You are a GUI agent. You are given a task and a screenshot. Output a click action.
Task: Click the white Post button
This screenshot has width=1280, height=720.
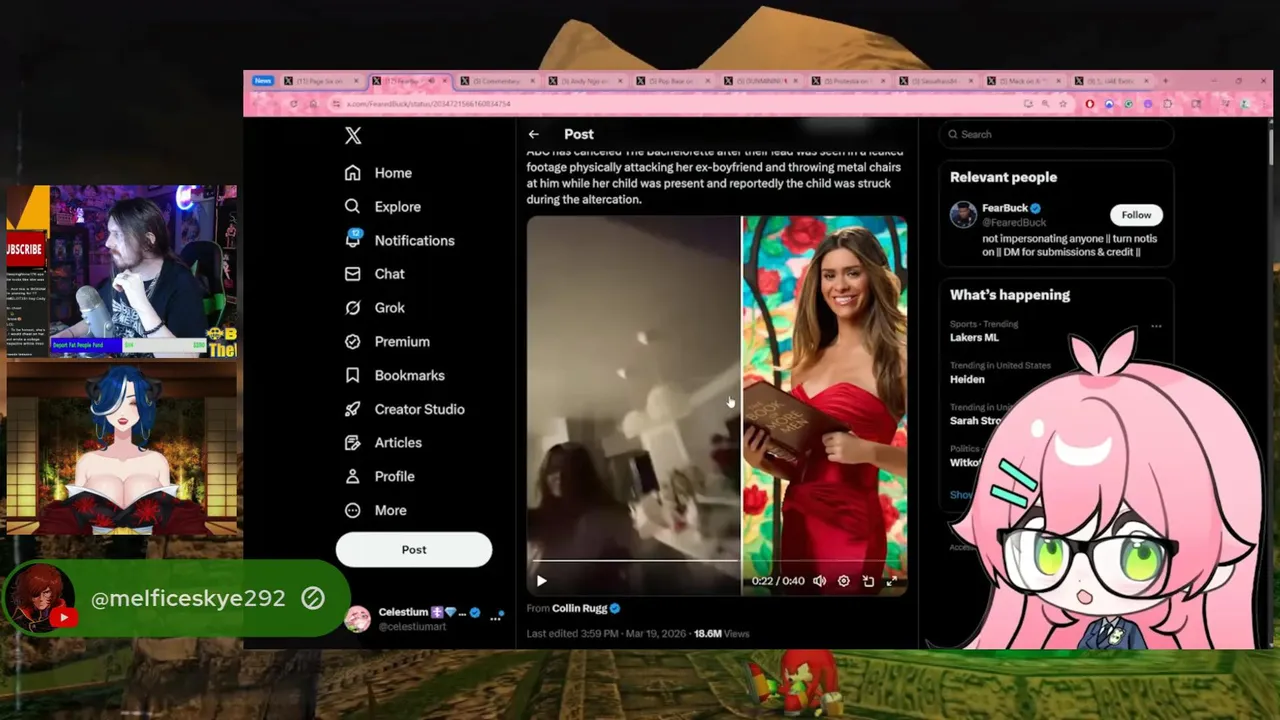click(414, 550)
